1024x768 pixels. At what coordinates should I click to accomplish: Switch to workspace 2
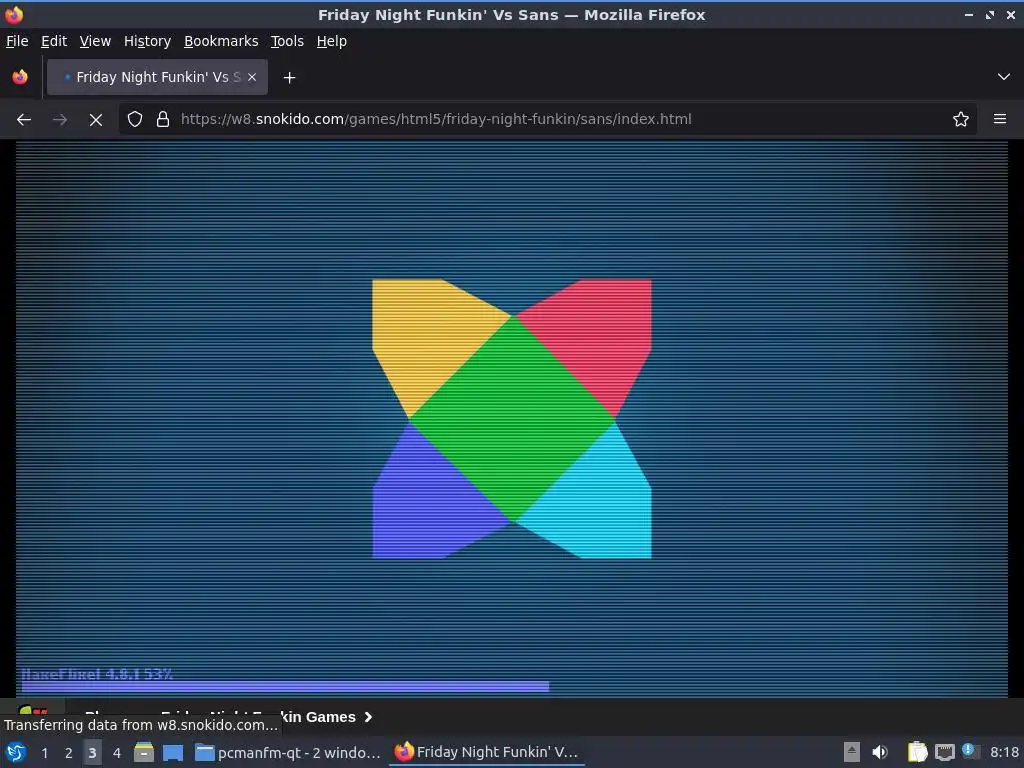[69, 753]
